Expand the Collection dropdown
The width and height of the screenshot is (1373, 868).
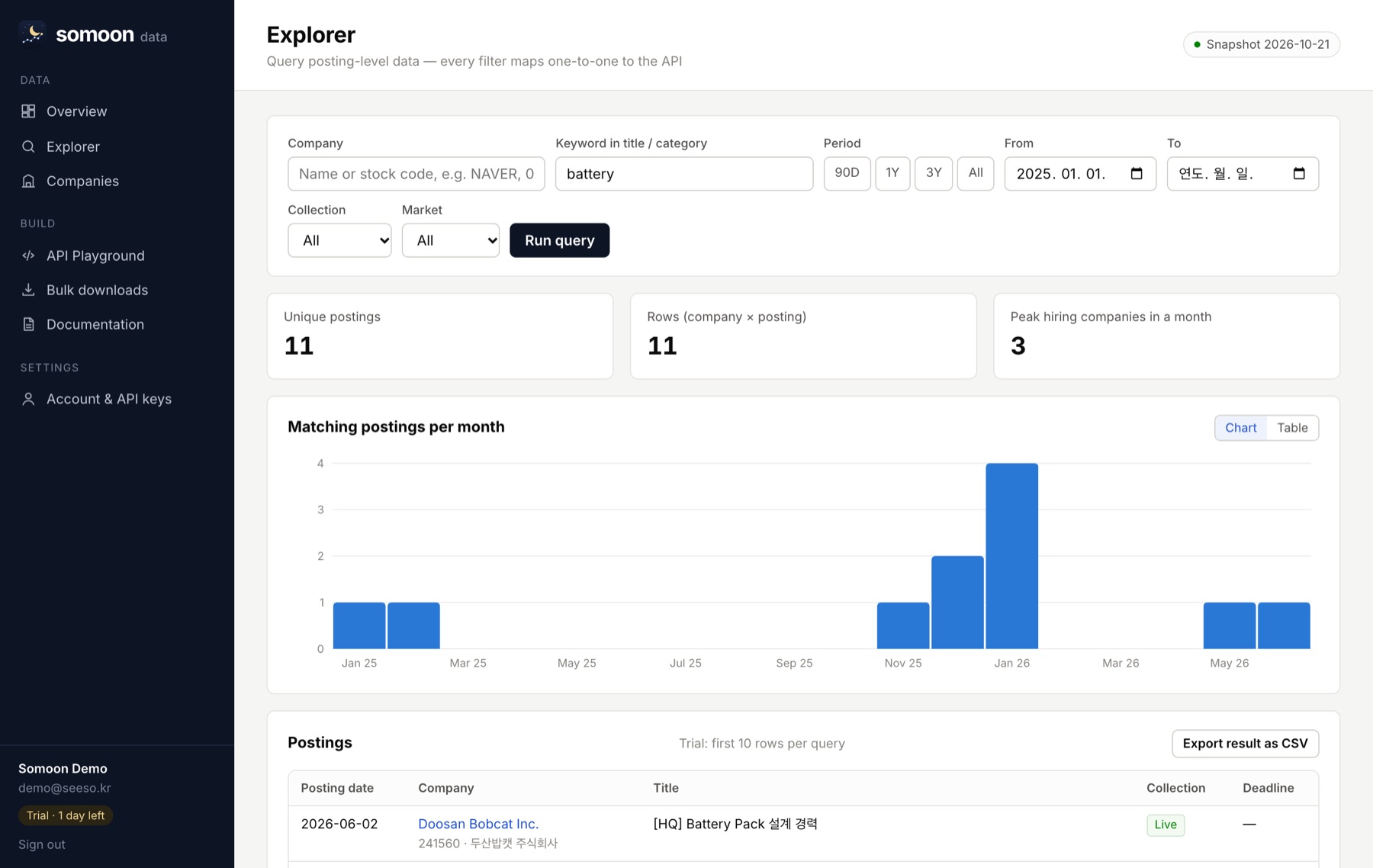click(339, 240)
